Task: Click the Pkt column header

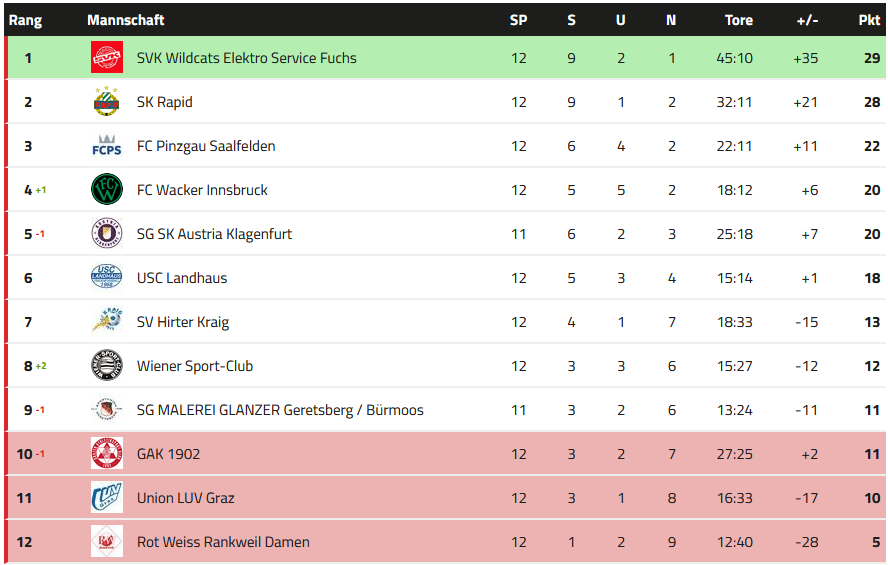Action: click(869, 20)
